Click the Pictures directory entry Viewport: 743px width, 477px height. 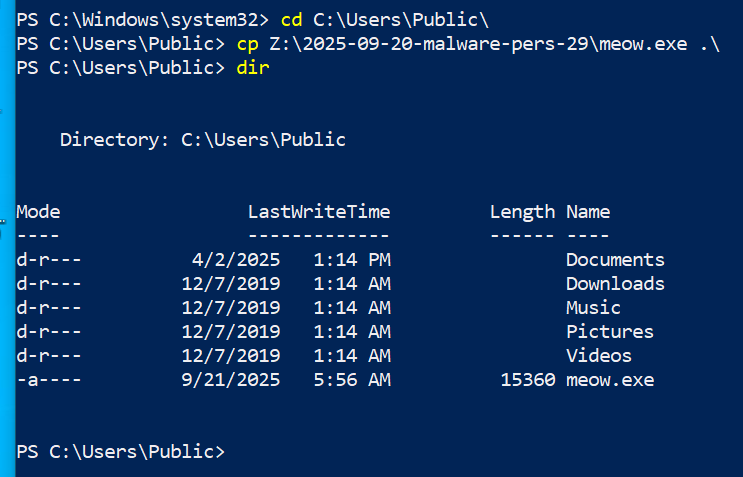point(610,332)
